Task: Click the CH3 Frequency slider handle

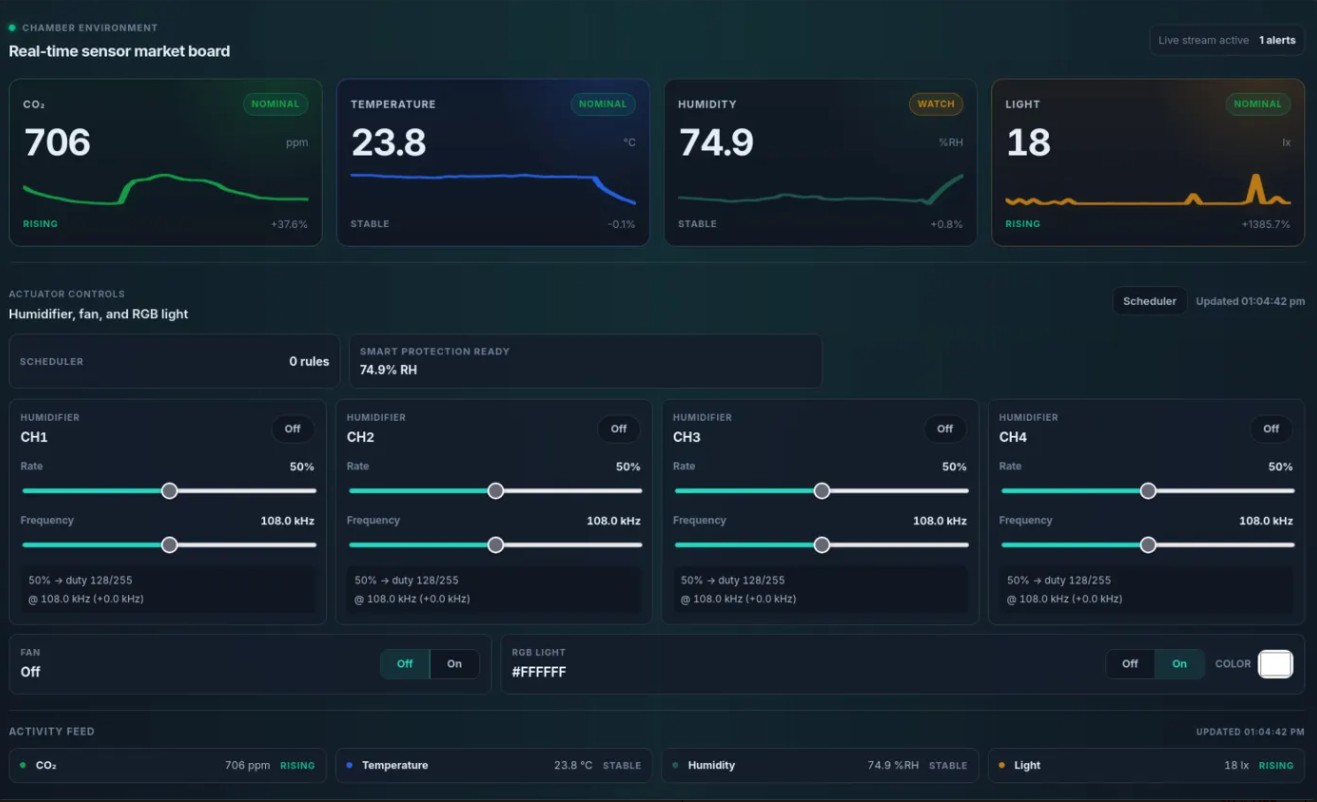Action: click(822, 545)
